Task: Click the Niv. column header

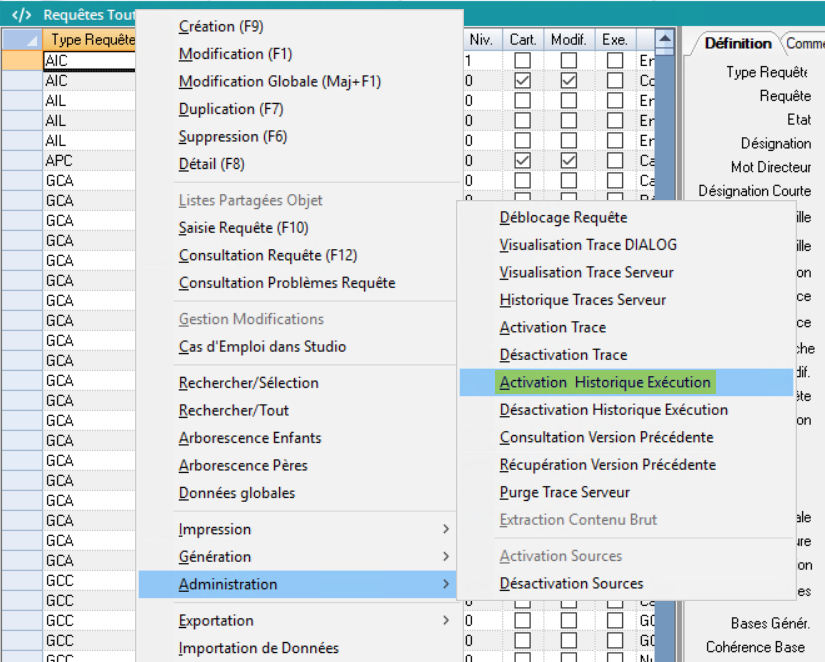Action: coord(481,40)
